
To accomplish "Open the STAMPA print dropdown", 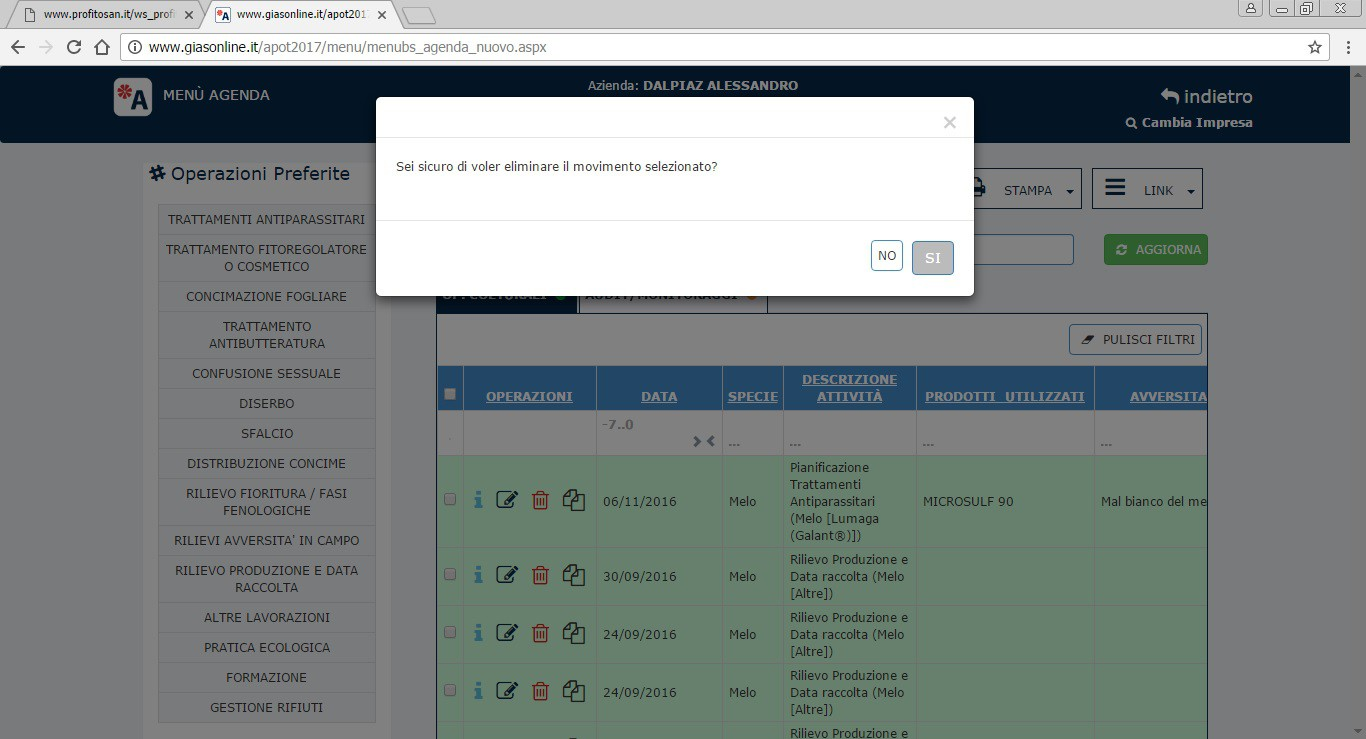I will 1026,189.
